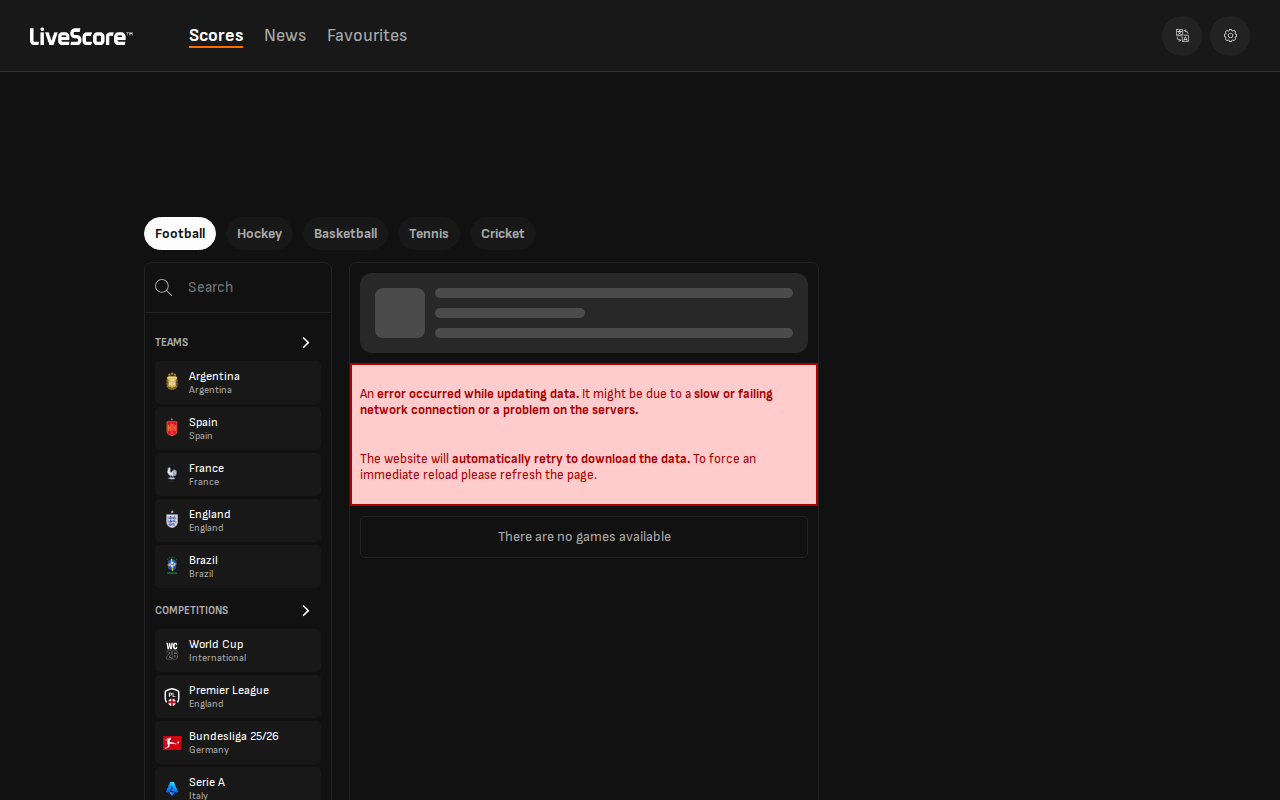1280x800 pixels.
Task: Click the Premier League logo
Action: pyautogui.click(x=172, y=697)
